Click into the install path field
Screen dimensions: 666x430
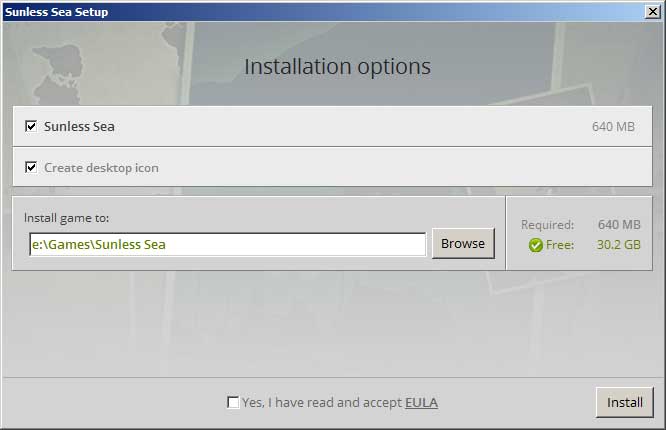pyautogui.click(x=228, y=244)
